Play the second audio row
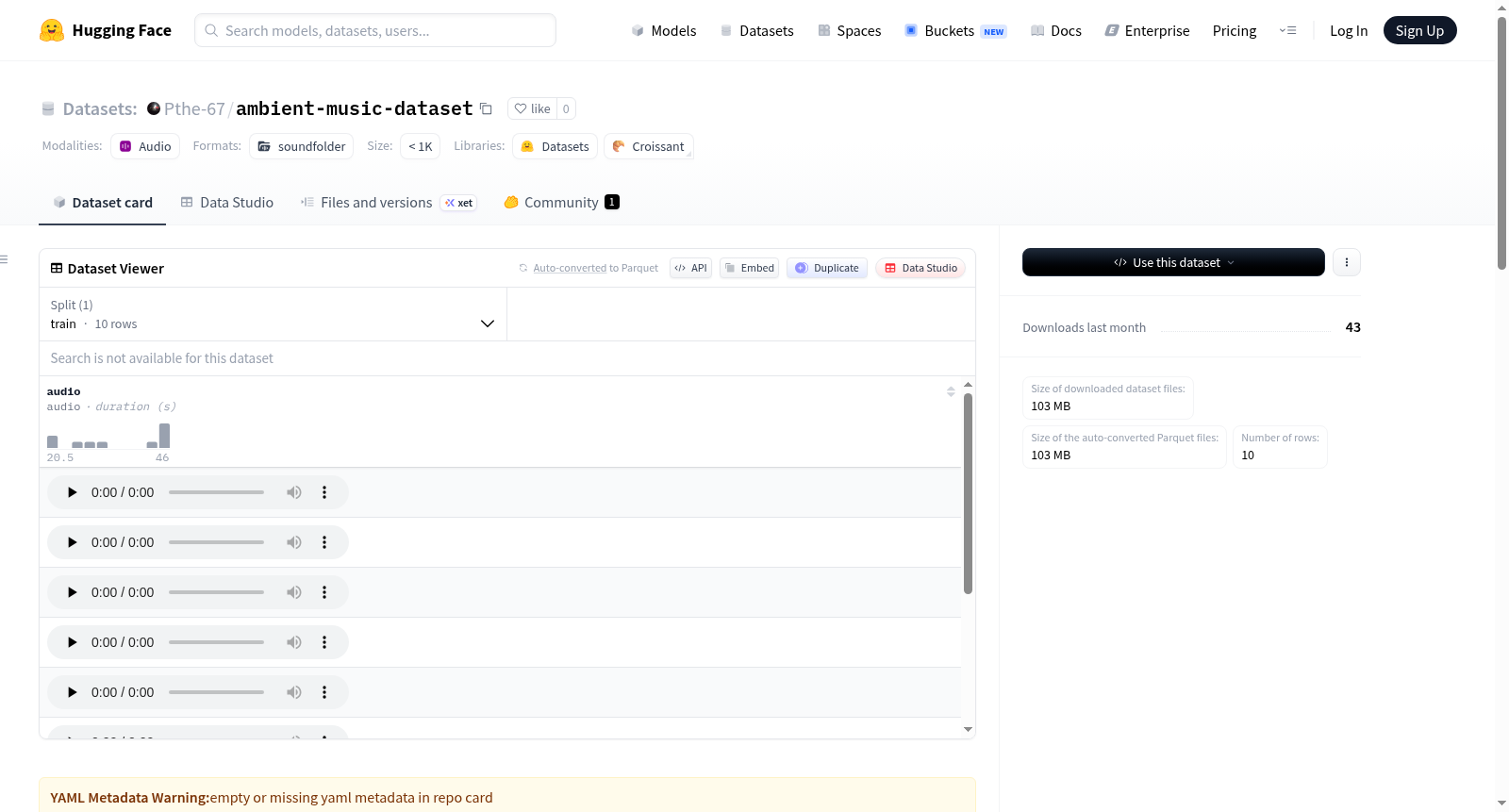The image size is (1509, 812). [x=72, y=542]
